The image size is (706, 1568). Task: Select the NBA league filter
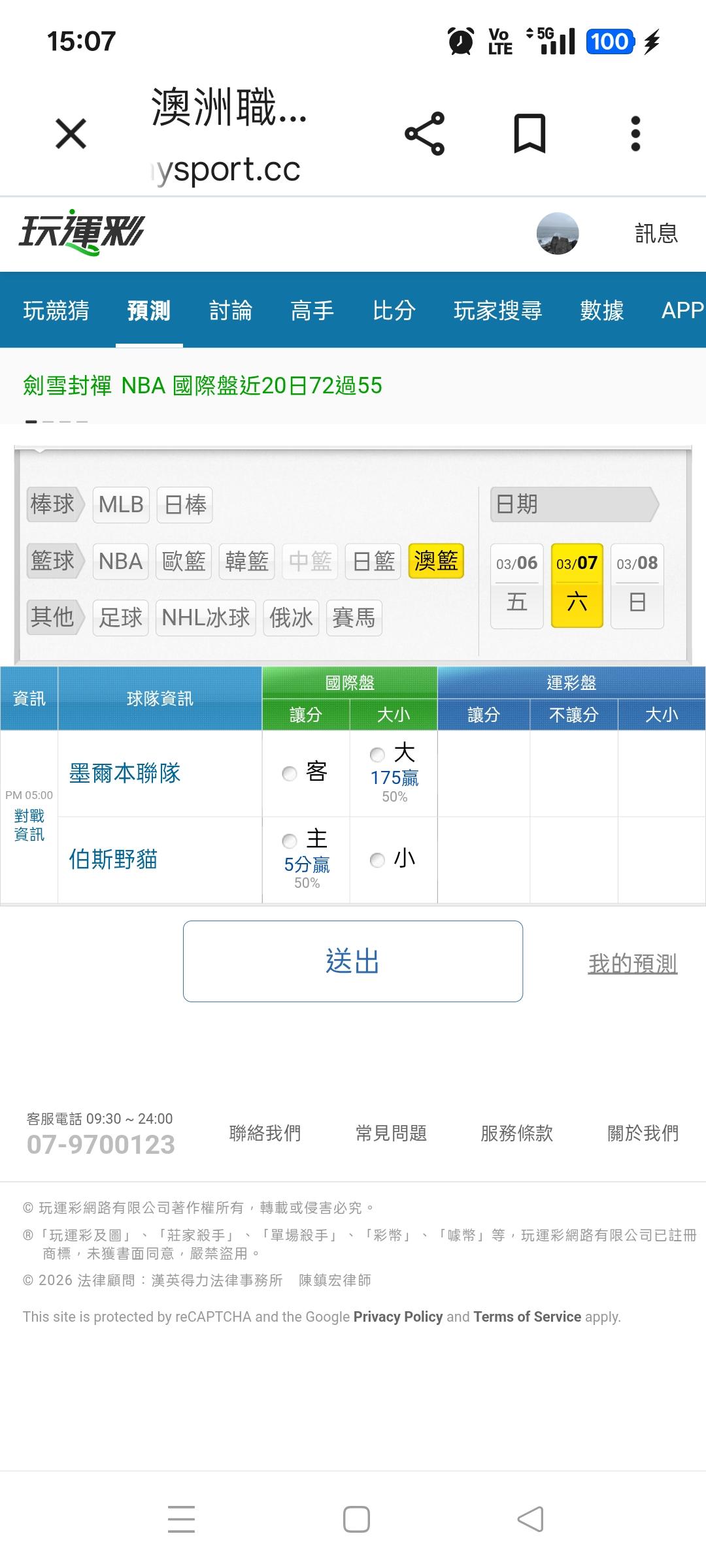point(120,561)
